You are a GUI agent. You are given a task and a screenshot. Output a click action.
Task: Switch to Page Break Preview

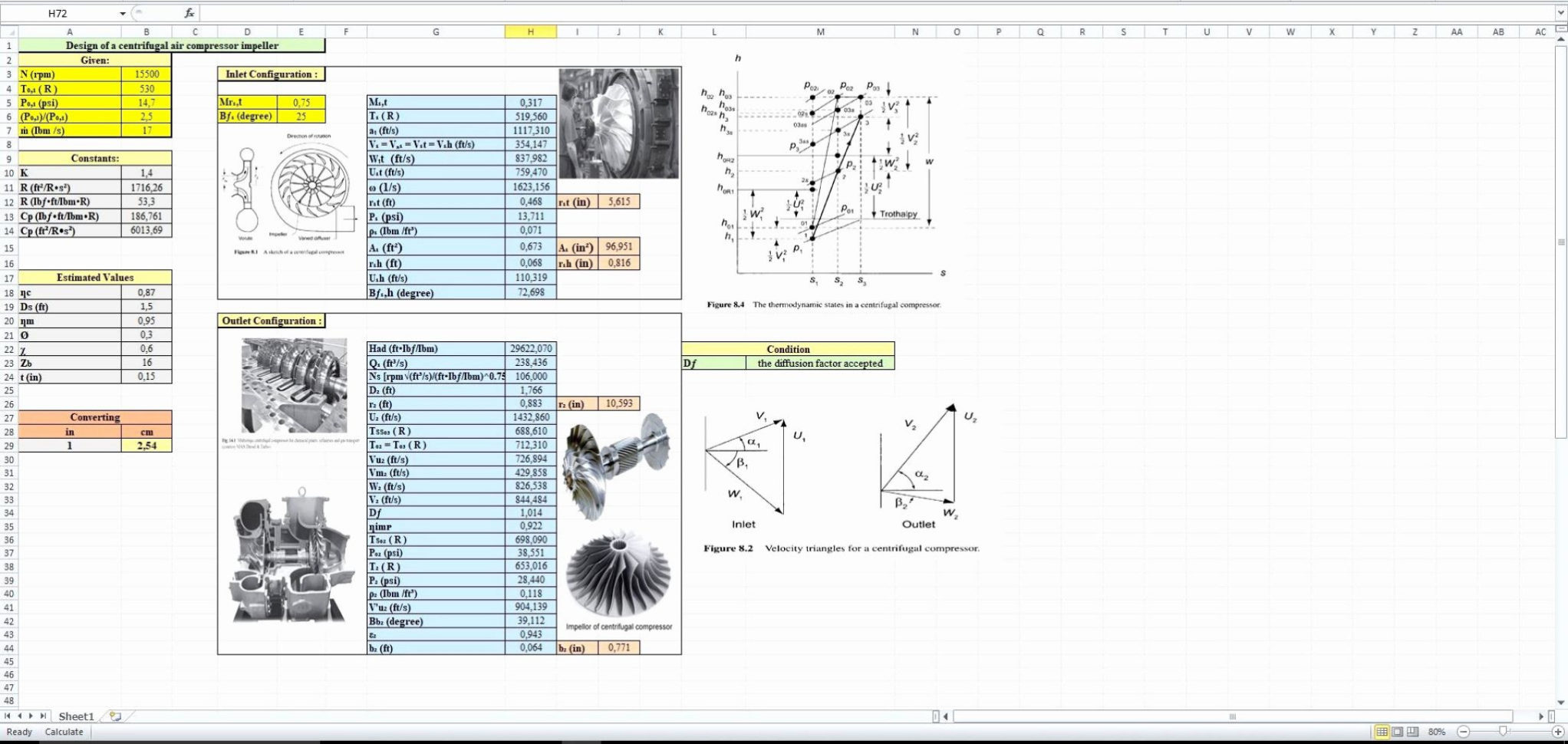point(1412,732)
